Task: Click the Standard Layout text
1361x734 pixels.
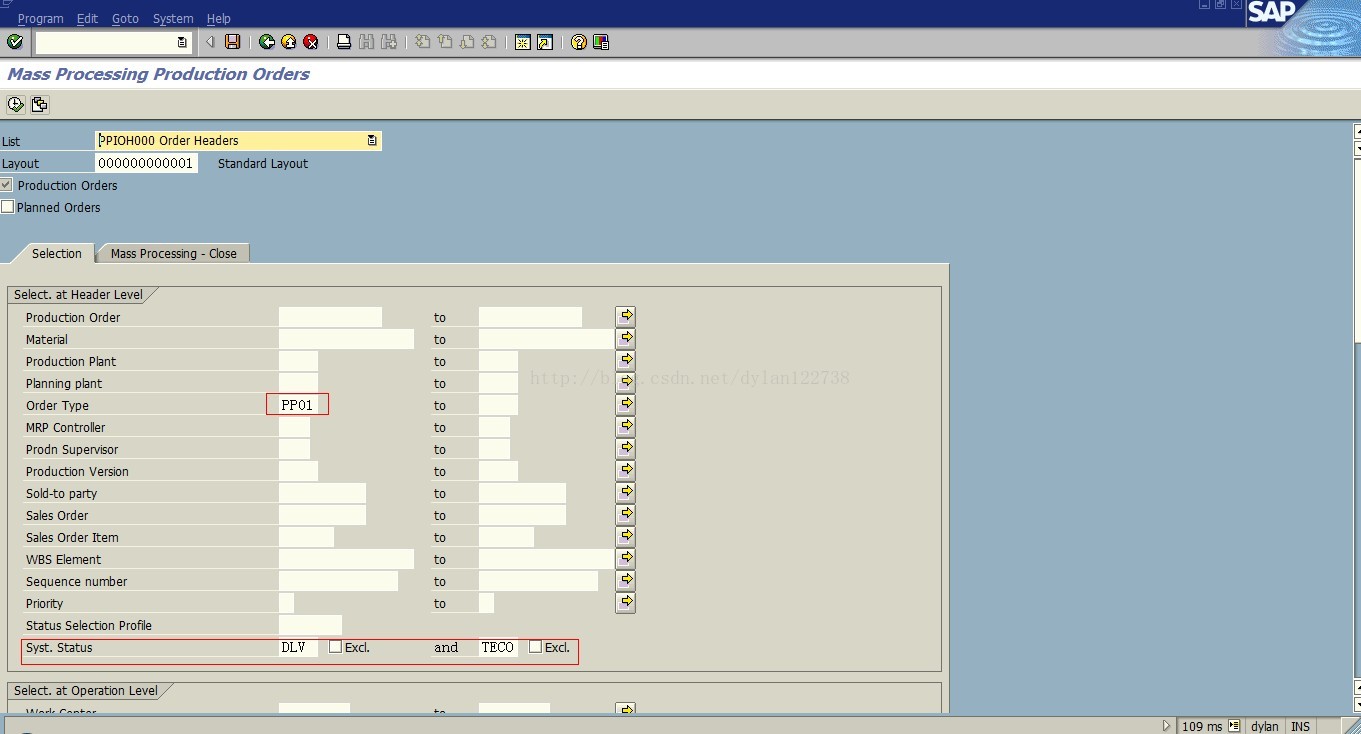Action: coord(263,163)
